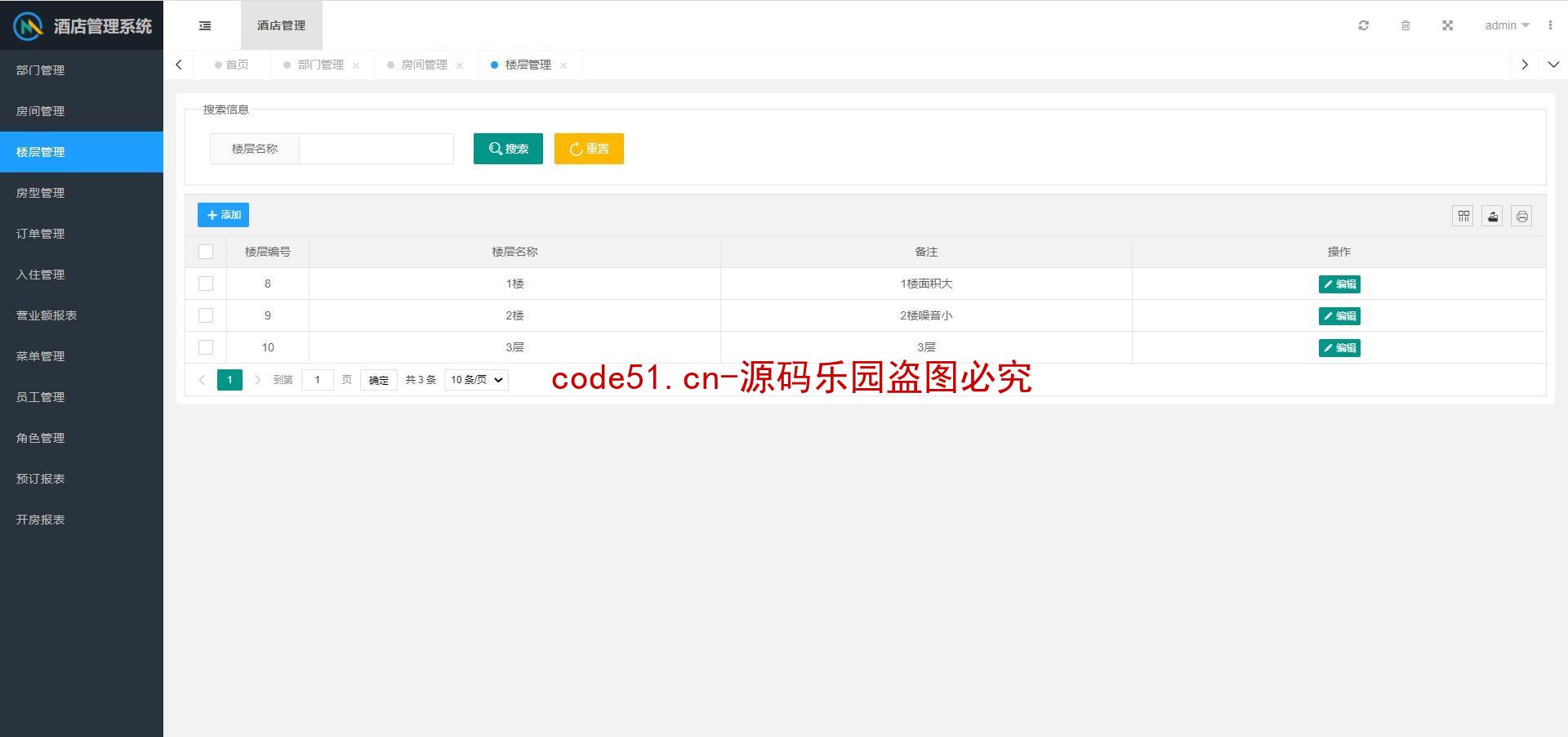
Task: Open 预订报表 in the sidebar
Action: (x=82, y=479)
